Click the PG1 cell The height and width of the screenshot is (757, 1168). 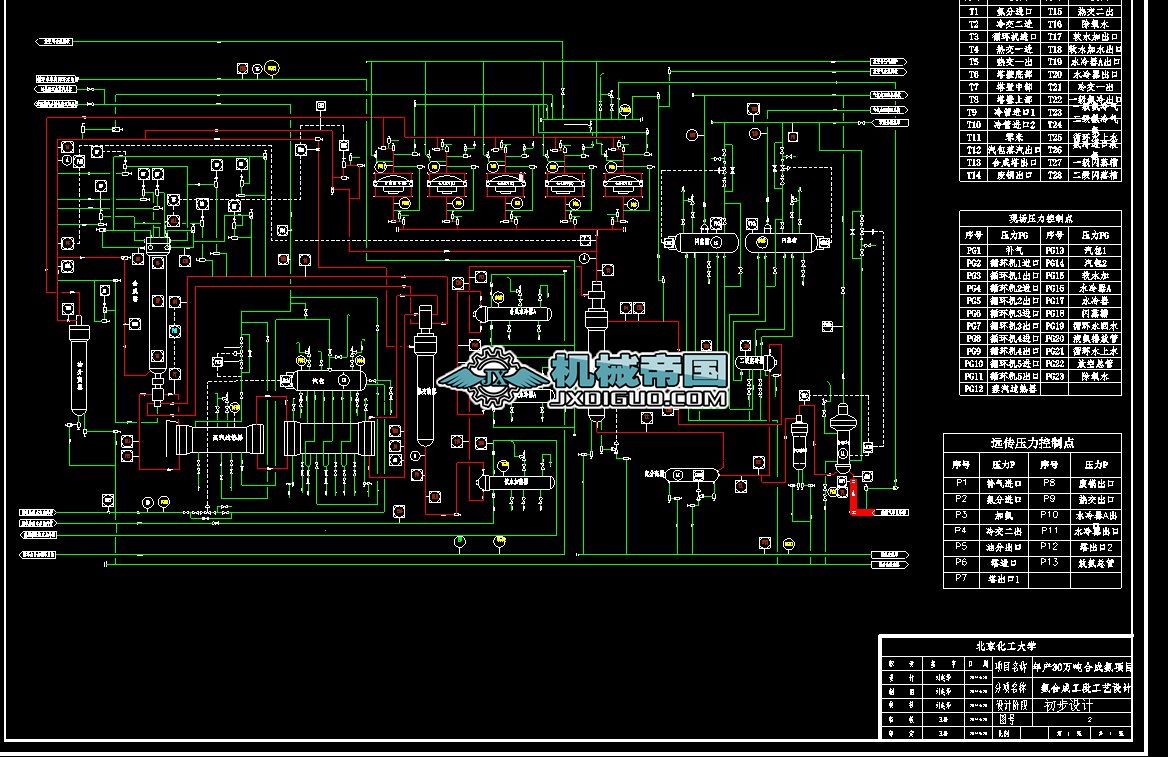pos(974,250)
